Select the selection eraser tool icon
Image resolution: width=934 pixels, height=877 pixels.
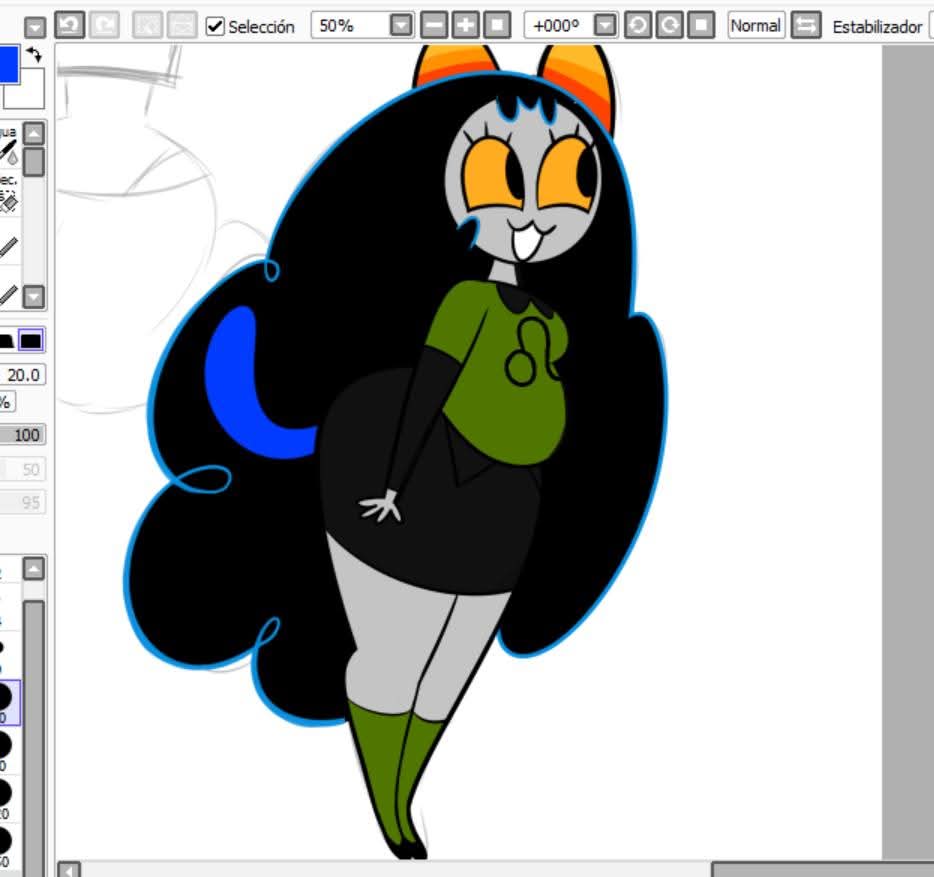tap(10, 201)
